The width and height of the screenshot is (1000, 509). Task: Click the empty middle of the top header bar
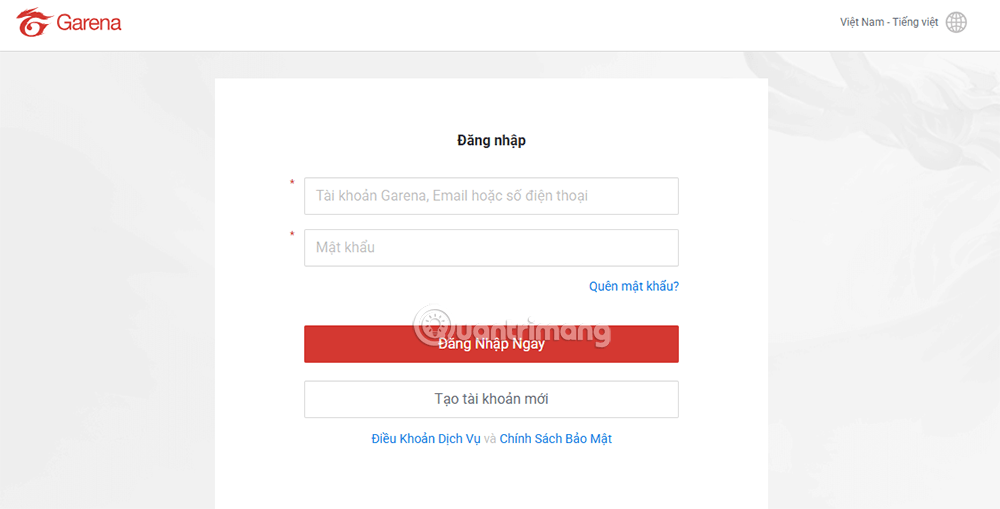(x=480, y=25)
